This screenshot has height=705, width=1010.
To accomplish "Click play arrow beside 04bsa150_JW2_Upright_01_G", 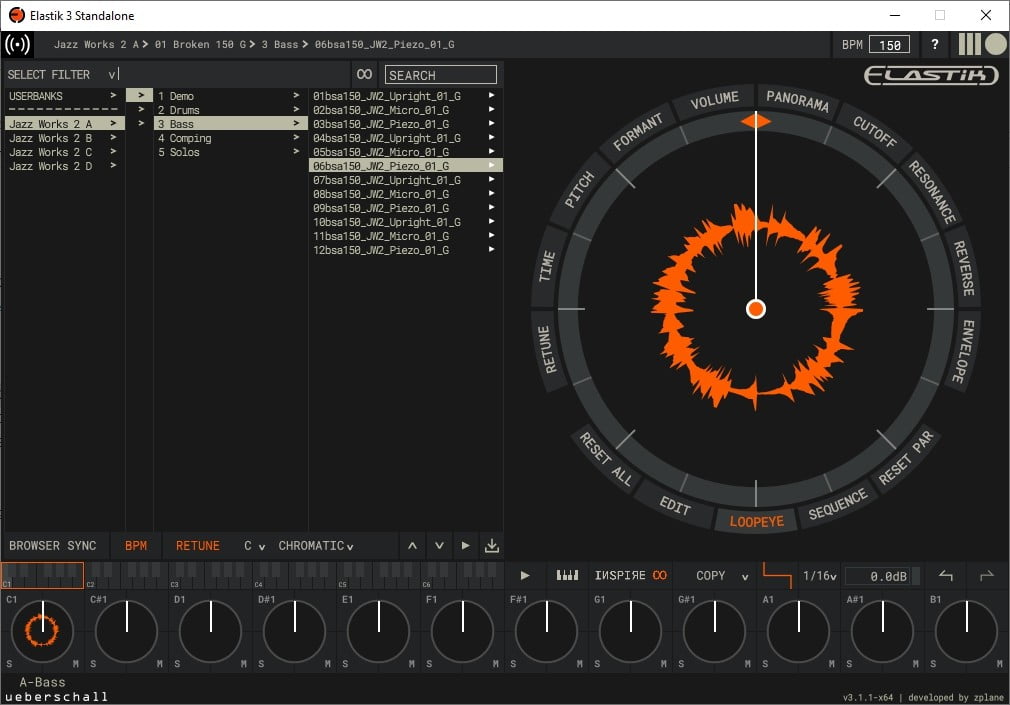I will click(491, 137).
